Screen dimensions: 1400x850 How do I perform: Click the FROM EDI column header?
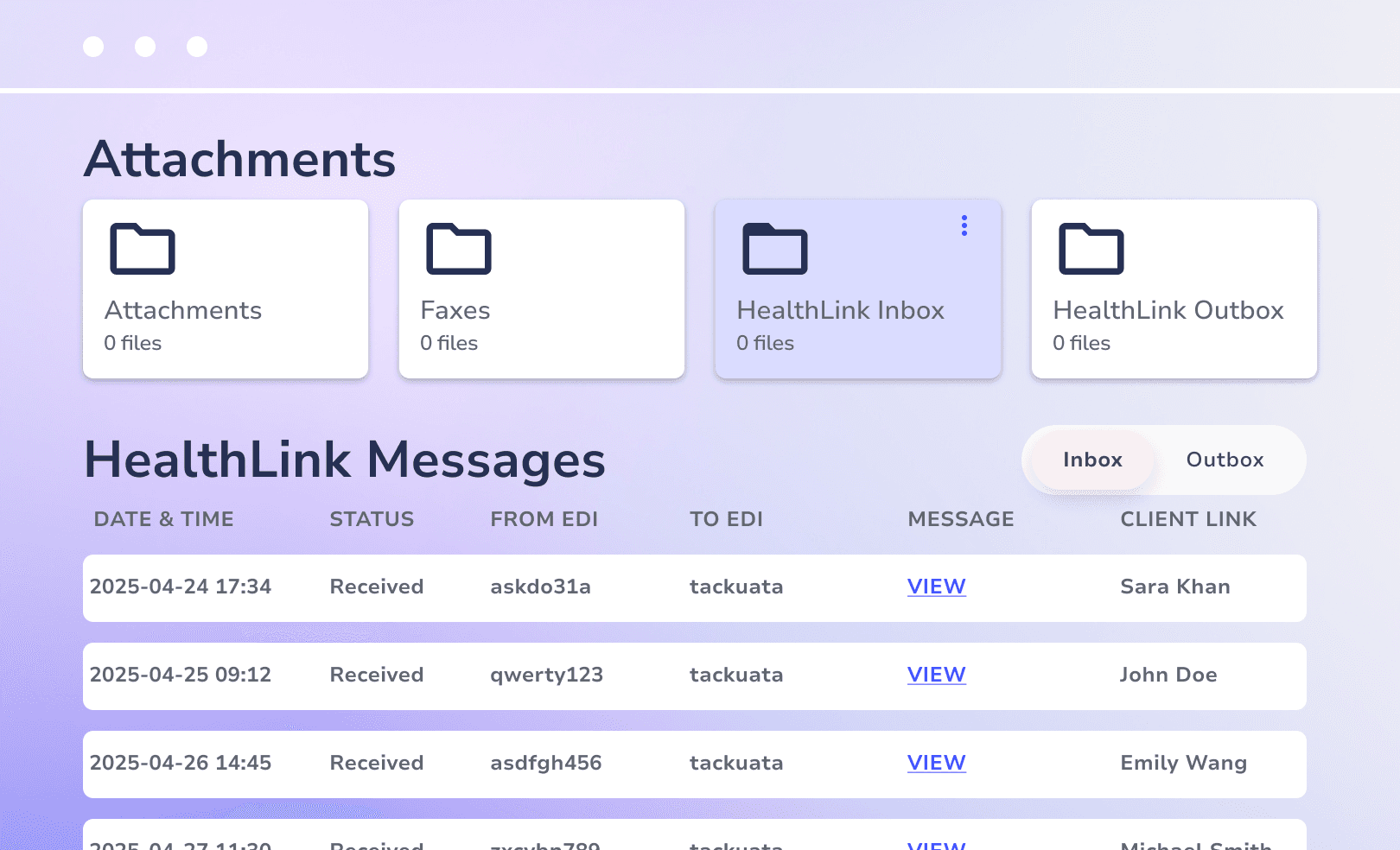[x=544, y=519]
